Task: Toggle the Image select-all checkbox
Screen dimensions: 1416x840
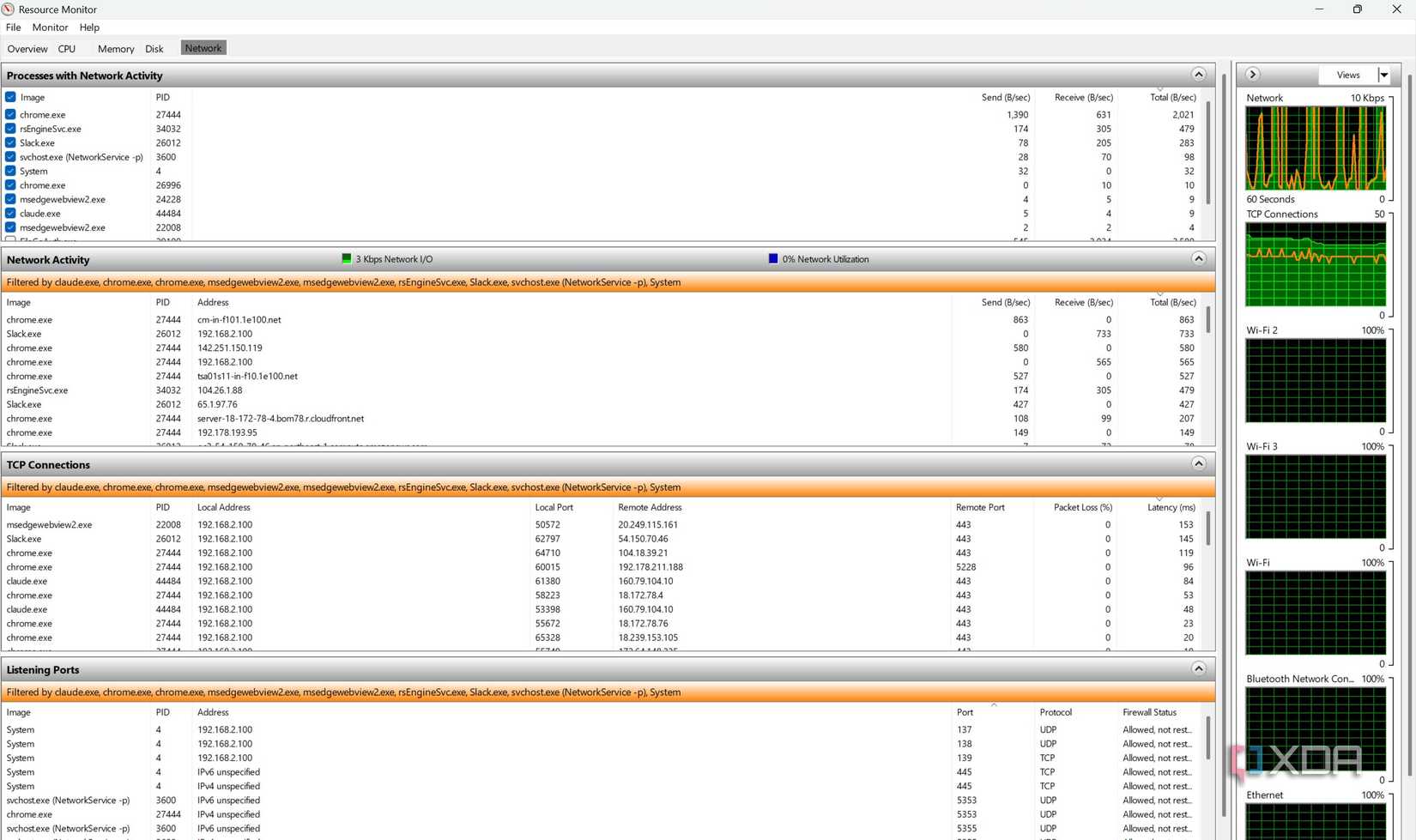Action: tap(10, 98)
